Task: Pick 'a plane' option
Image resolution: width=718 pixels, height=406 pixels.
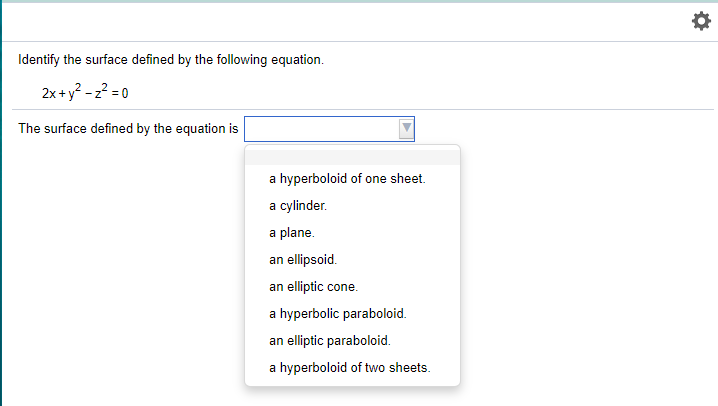Action: 292,233
